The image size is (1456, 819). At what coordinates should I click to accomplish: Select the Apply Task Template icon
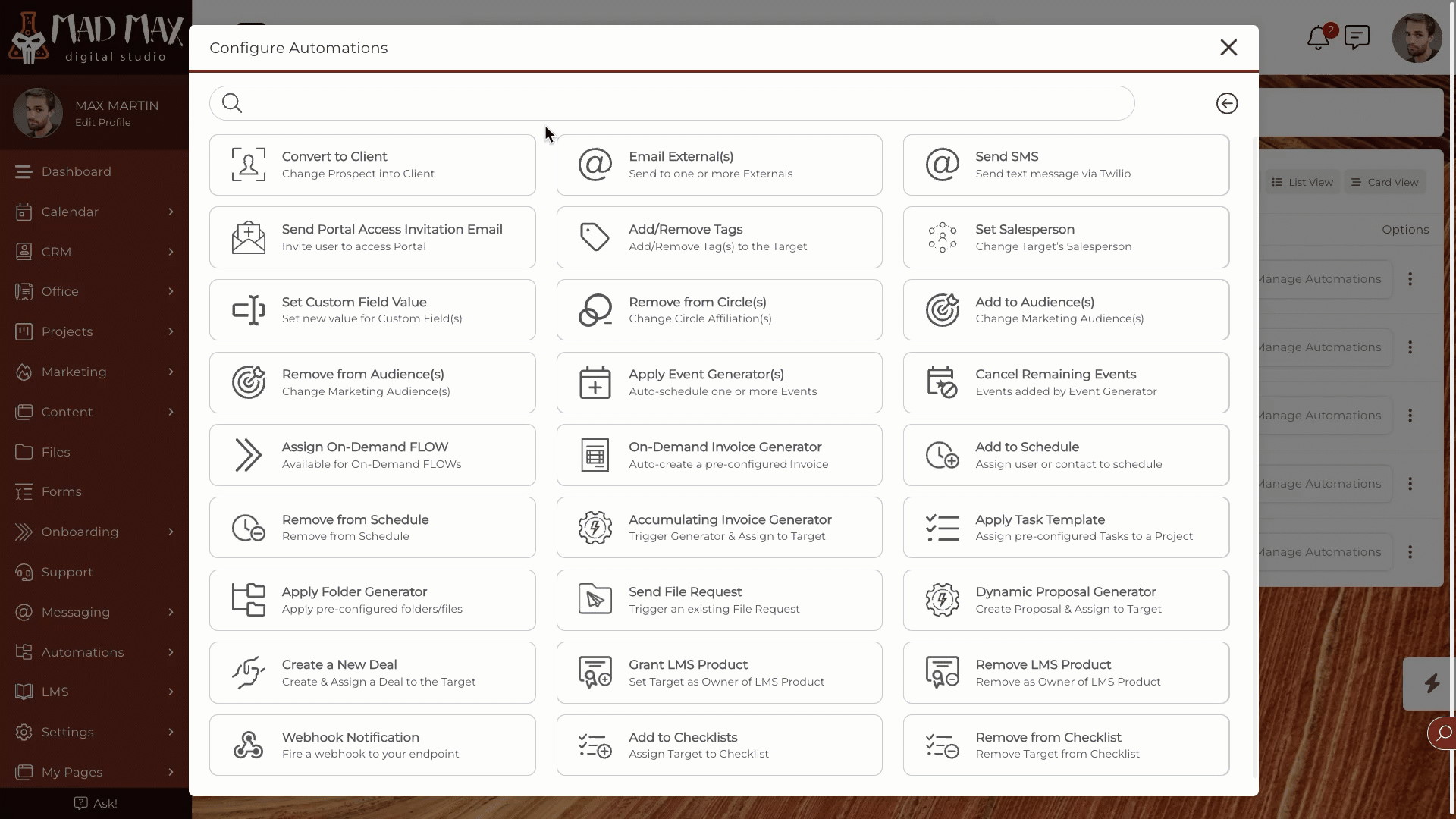click(x=941, y=527)
